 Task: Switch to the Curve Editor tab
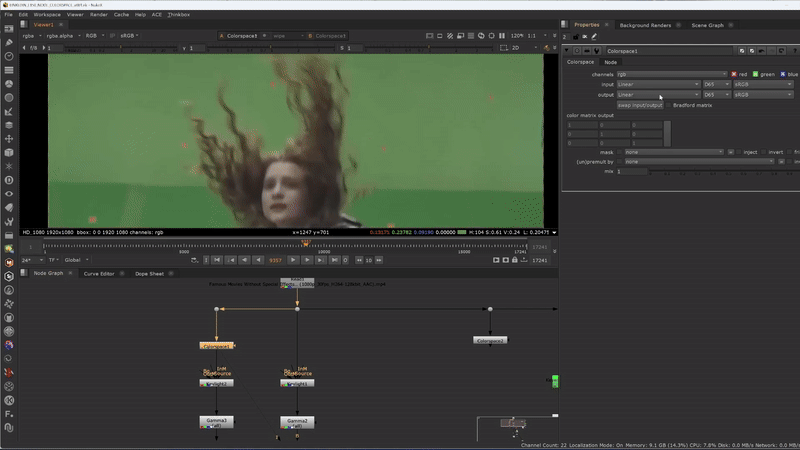(98, 273)
